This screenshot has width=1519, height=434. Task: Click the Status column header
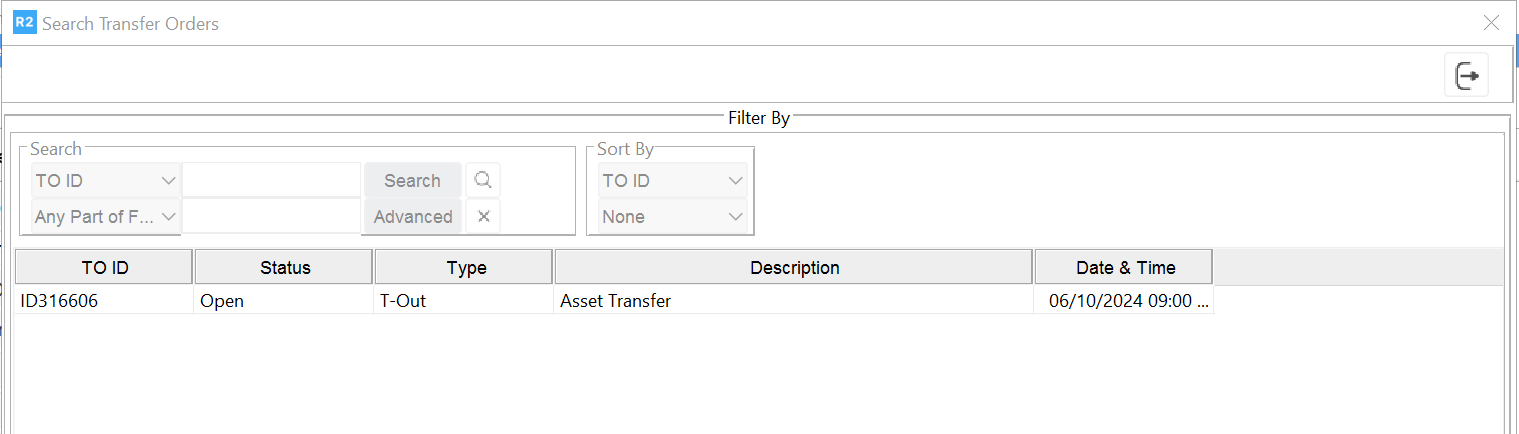point(285,267)
